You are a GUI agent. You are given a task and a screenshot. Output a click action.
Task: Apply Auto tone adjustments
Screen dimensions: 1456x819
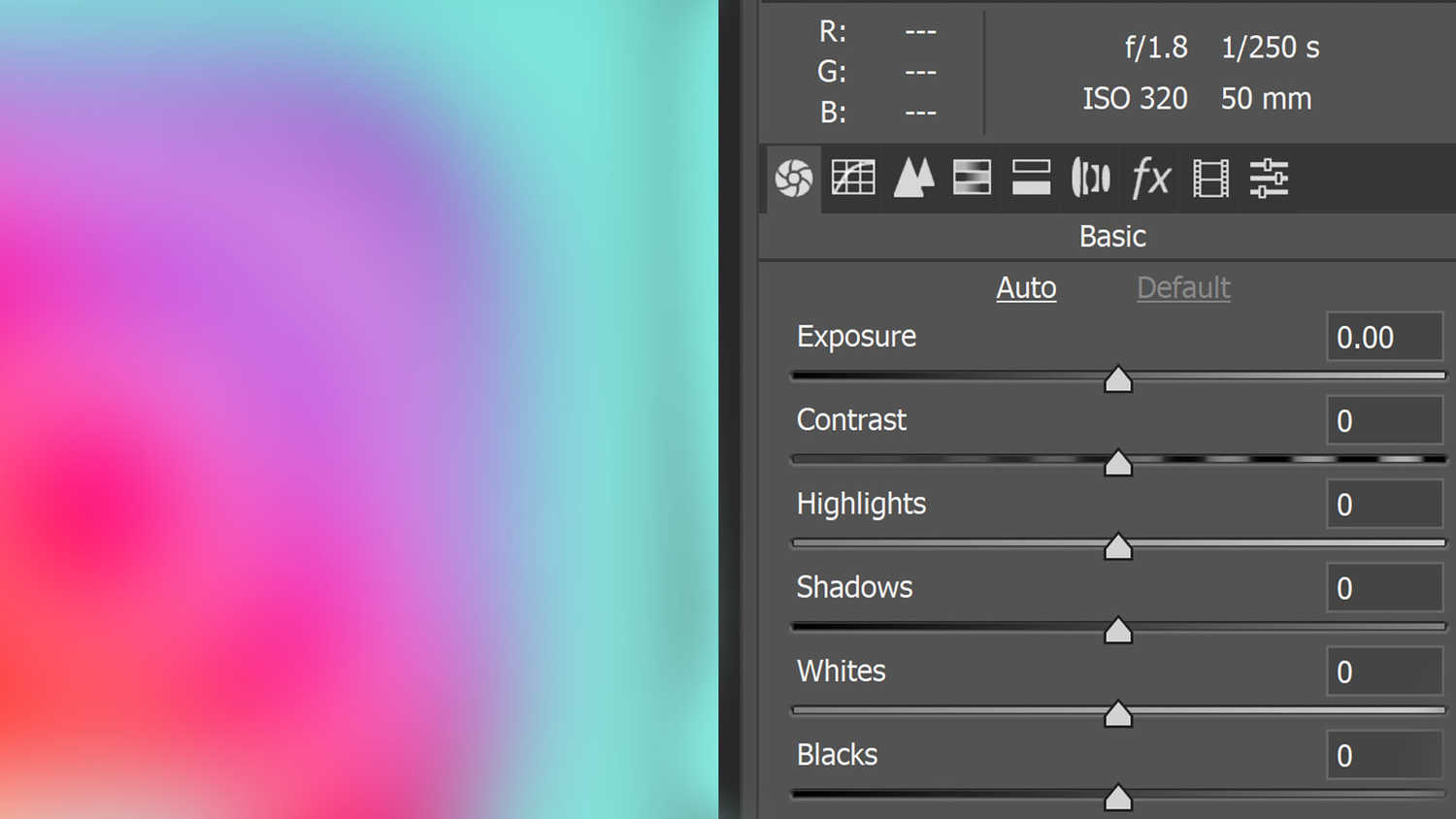(1026, 288)
